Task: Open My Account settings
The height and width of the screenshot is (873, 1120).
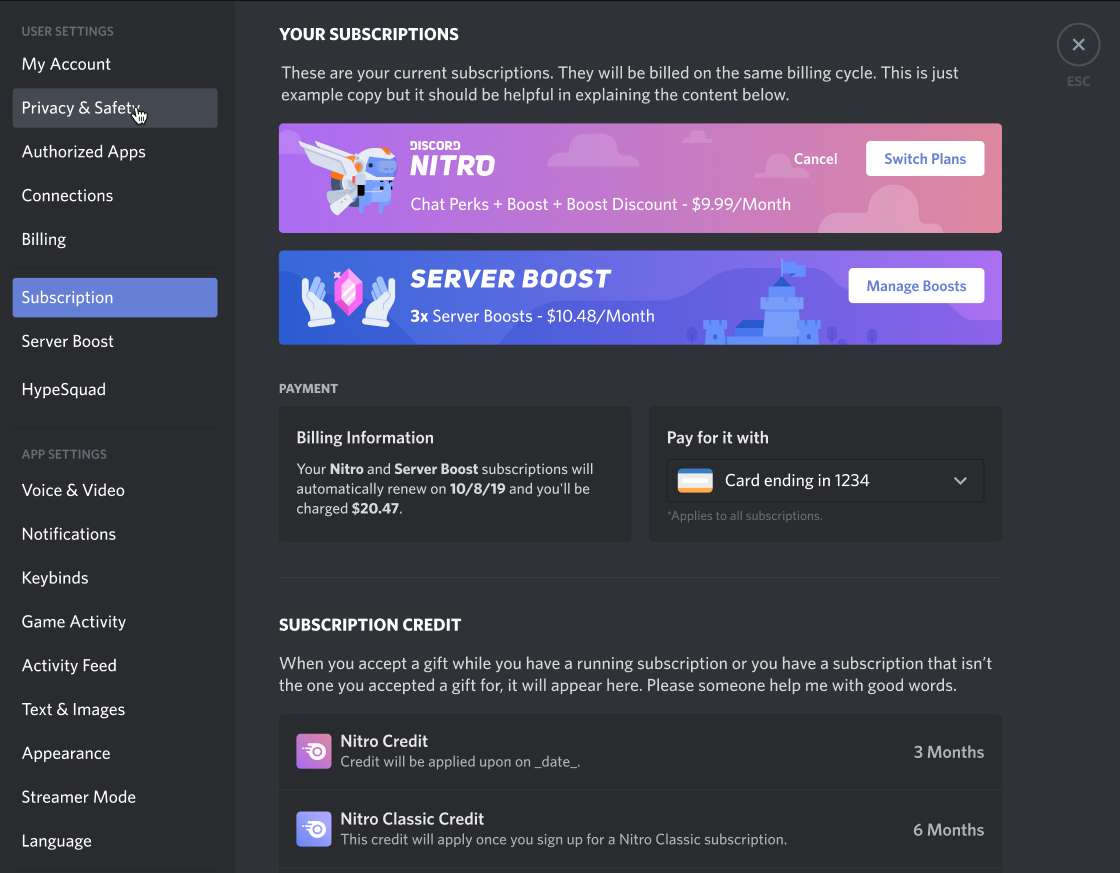Action: (66, 64)
